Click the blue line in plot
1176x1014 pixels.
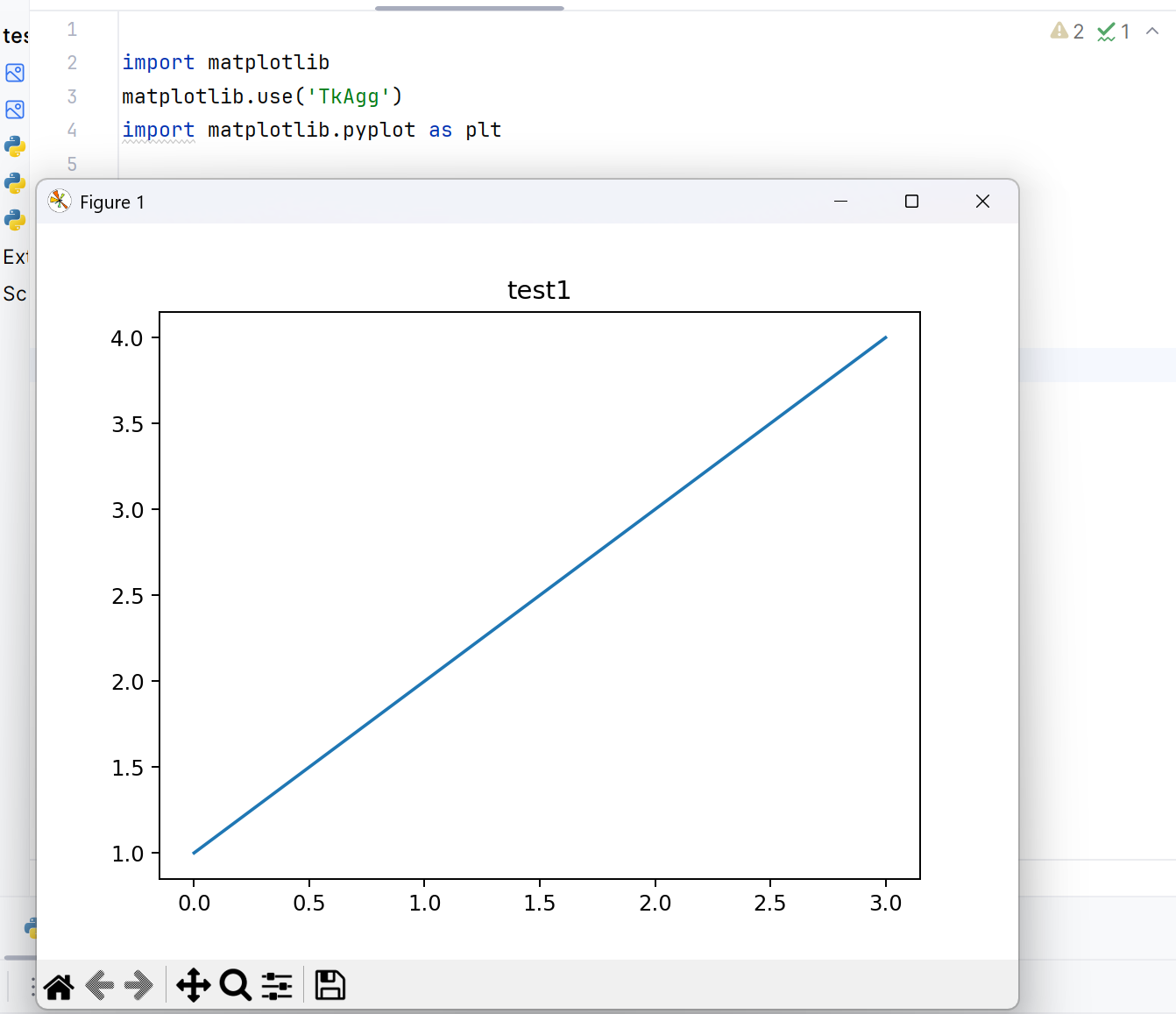[x=540, y=595]
